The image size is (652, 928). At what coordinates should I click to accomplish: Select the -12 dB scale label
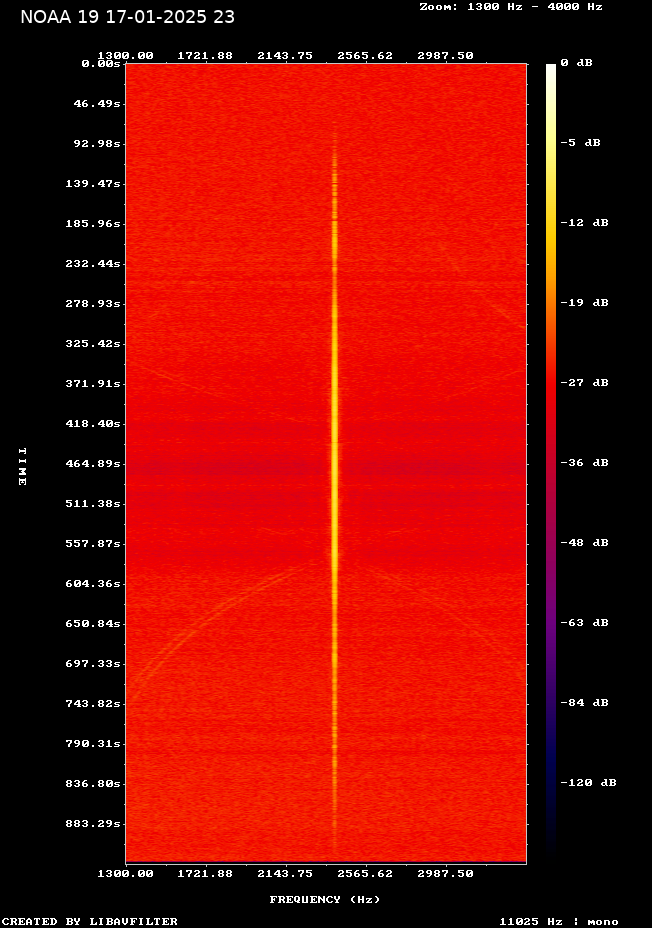click(585, 223)
